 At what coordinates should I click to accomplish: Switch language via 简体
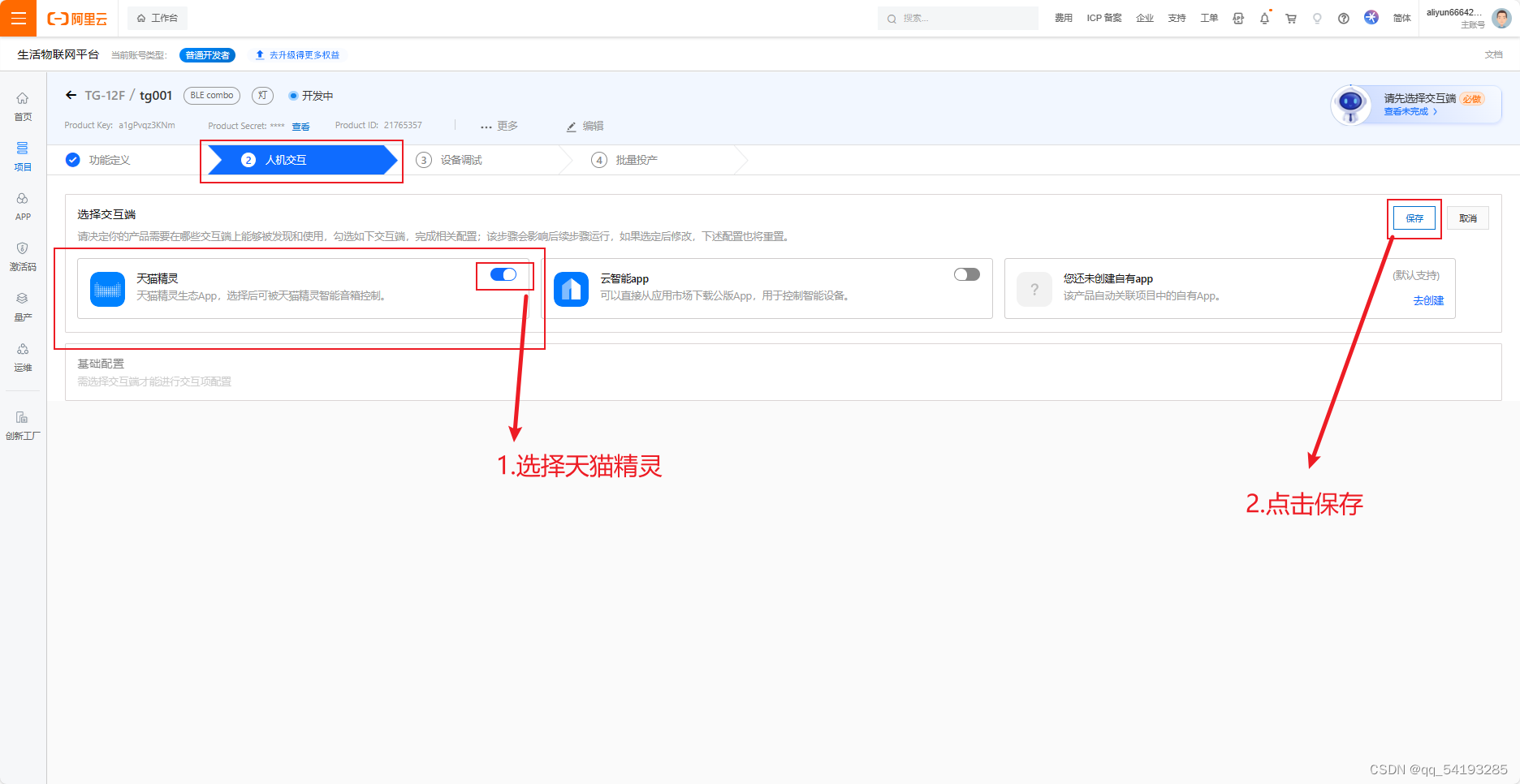[x=1402, y=18]
